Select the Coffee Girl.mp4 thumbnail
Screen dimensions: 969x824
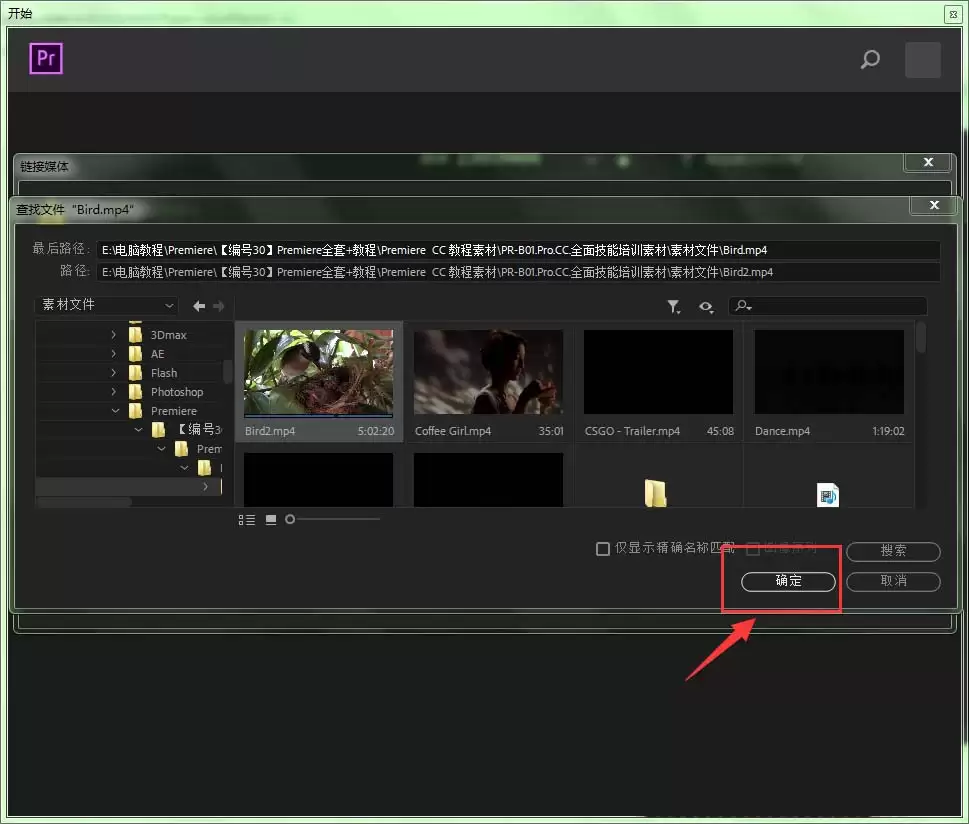[488, 383]
